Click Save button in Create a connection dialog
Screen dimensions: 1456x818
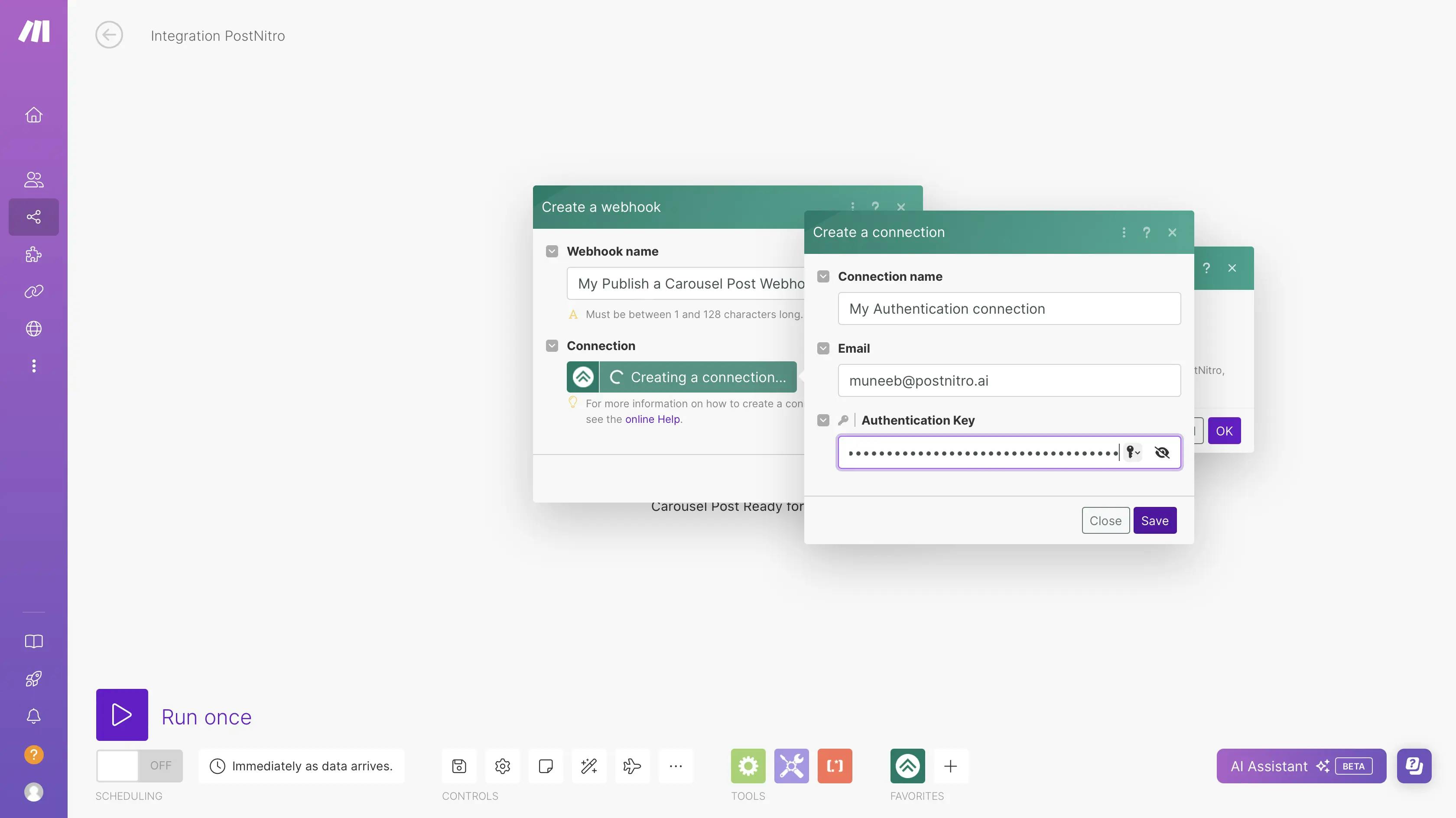(x=1154, y=520)
